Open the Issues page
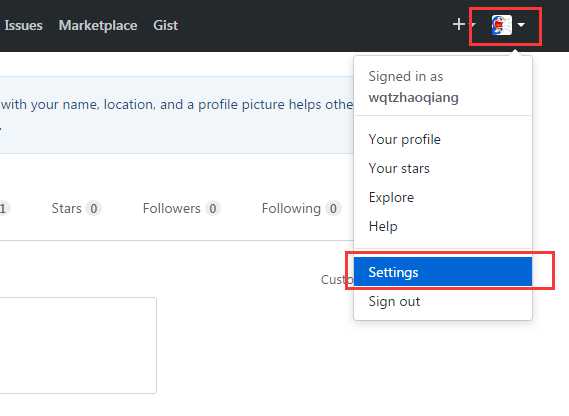Image resolution: width=569 pixels, height=416 pixels. [x=23, y=25]
